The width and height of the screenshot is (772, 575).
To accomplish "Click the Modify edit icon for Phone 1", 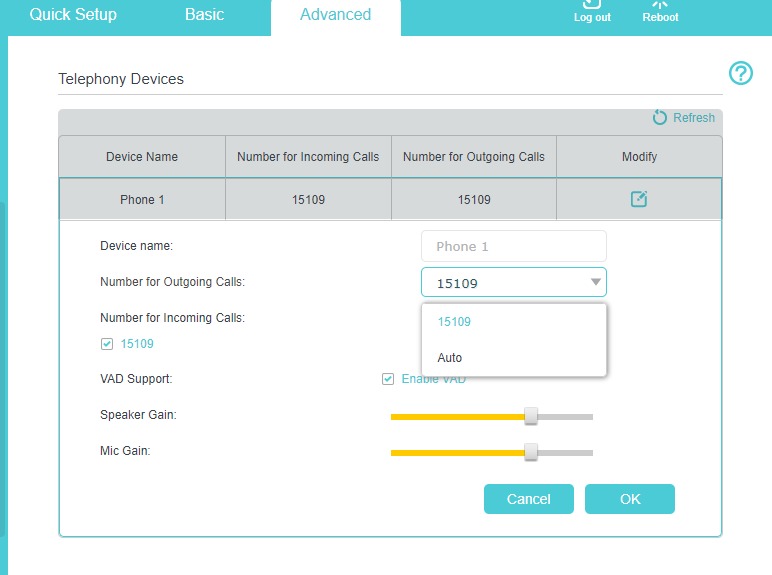I will coord(639,199).
